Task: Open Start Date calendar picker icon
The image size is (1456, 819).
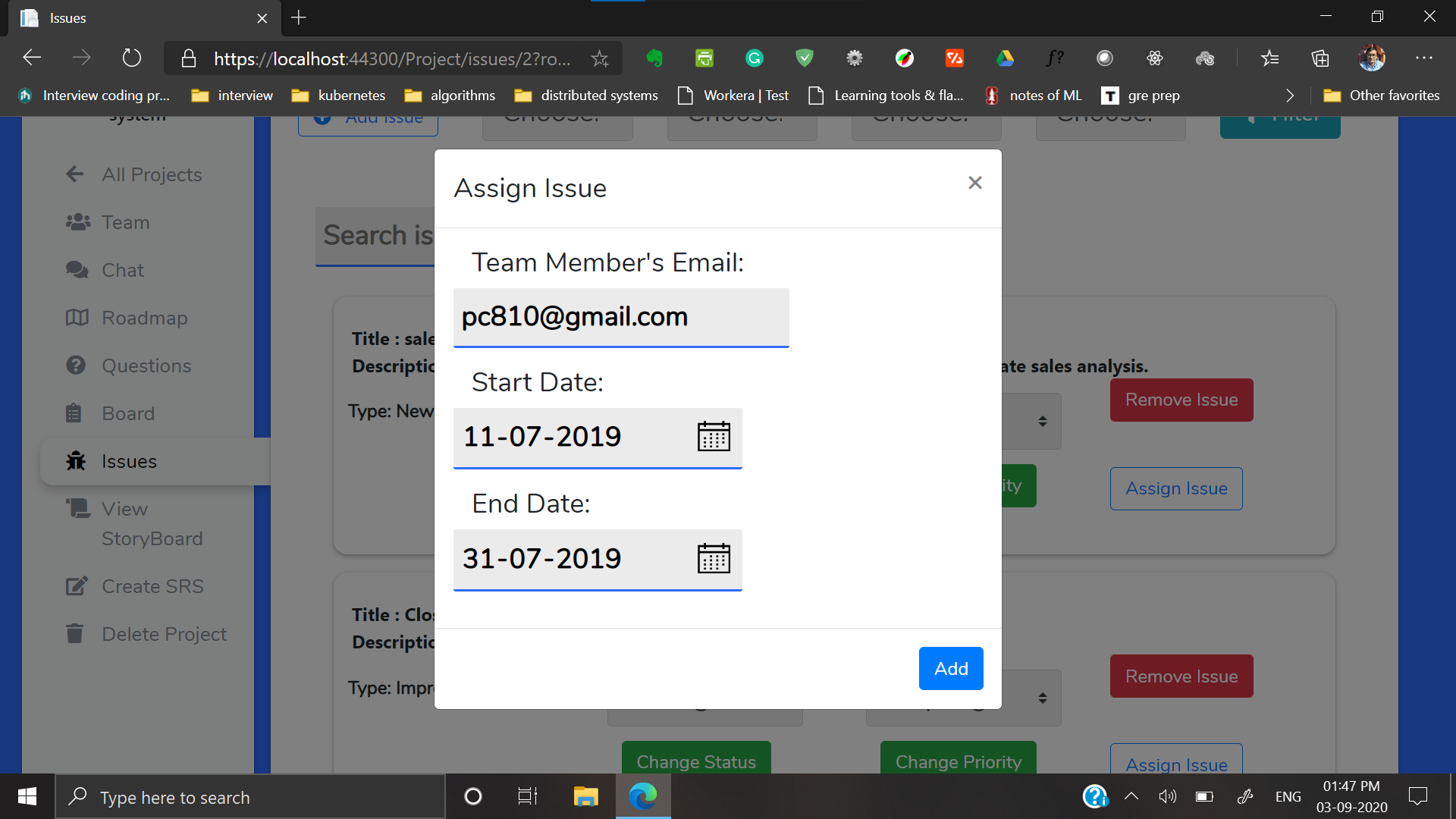Action: pyautogui.click(x=713, y=437)
